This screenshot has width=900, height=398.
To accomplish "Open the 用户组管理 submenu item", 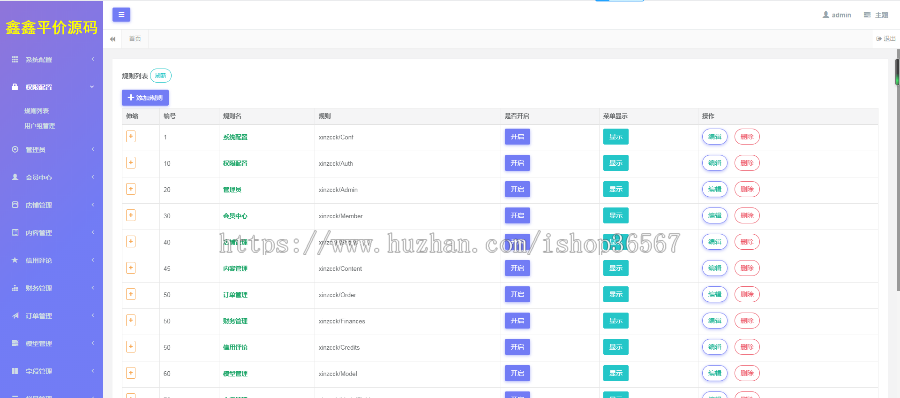I will [x=40, y=125].
